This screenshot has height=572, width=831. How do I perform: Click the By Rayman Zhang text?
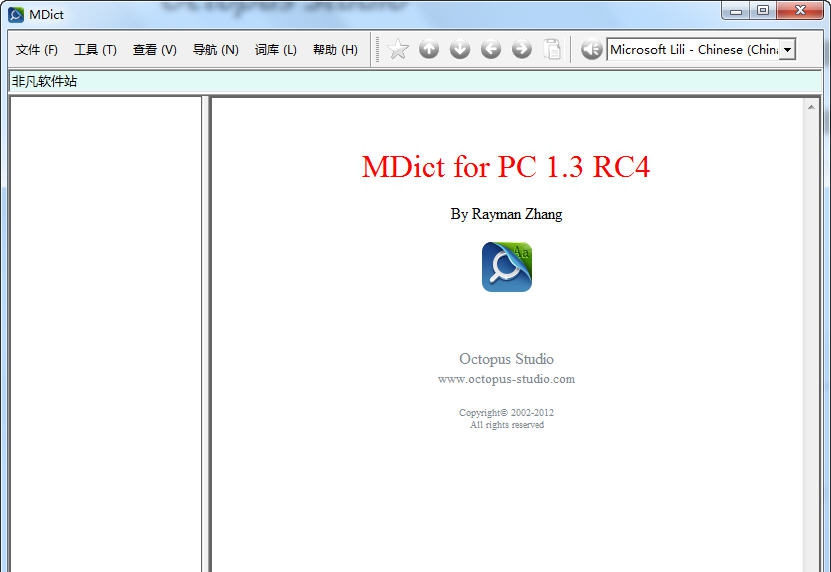click(x=506, y=214)
